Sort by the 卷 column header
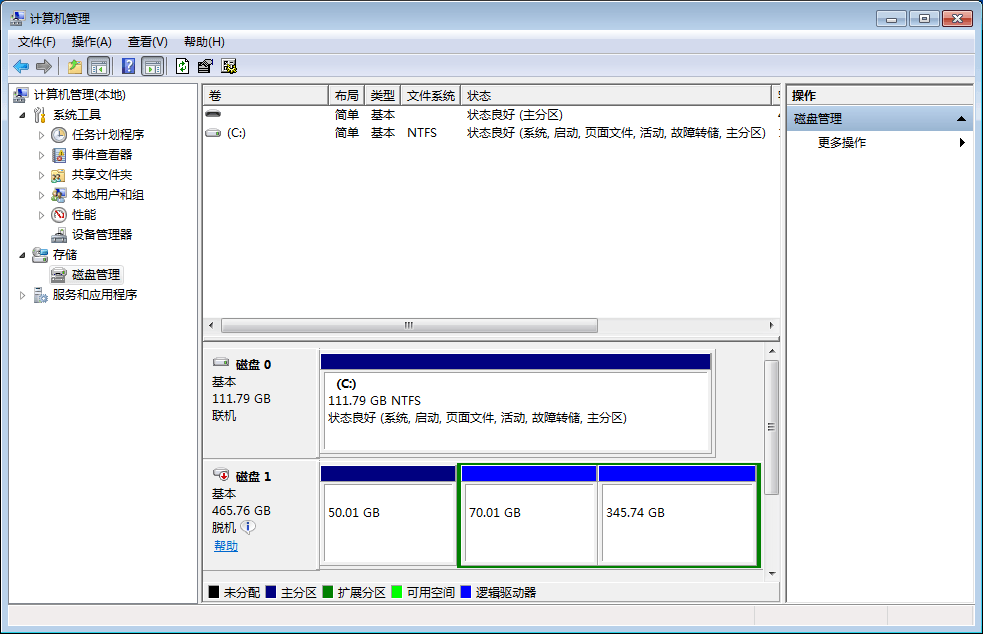 [x=266, y=95]
